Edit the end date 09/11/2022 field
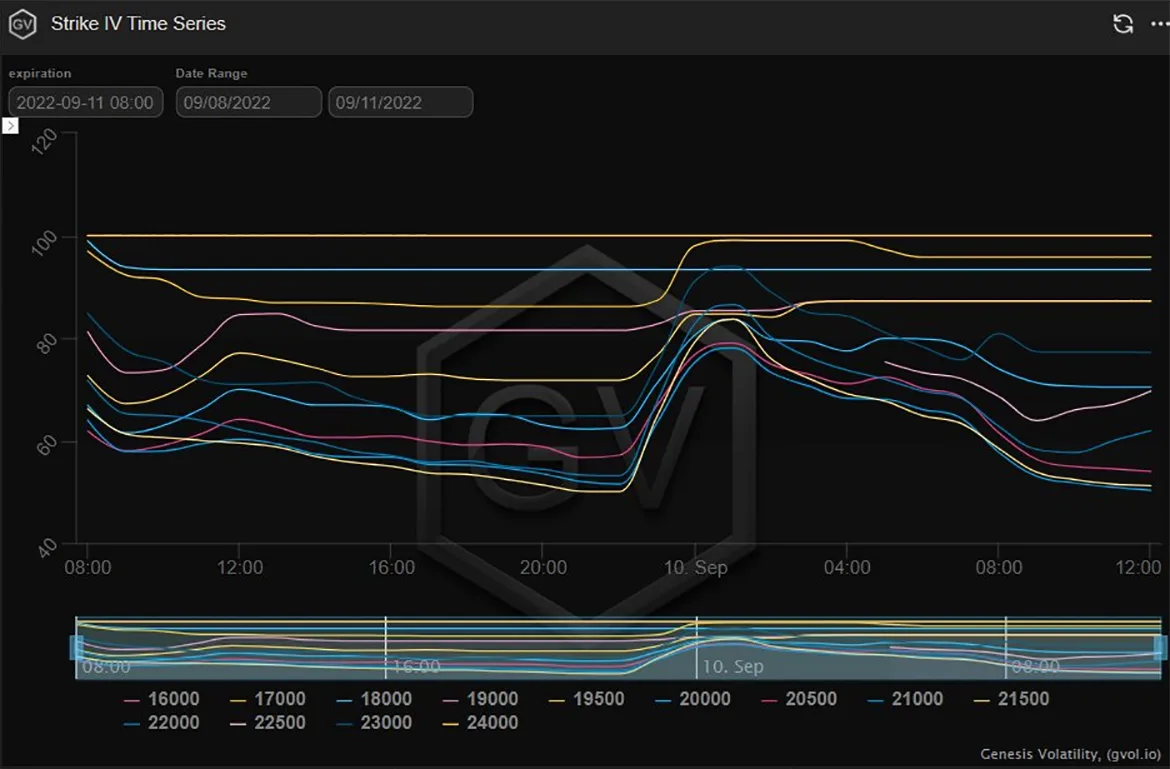The image size is (1170, 769). point(401,102)
